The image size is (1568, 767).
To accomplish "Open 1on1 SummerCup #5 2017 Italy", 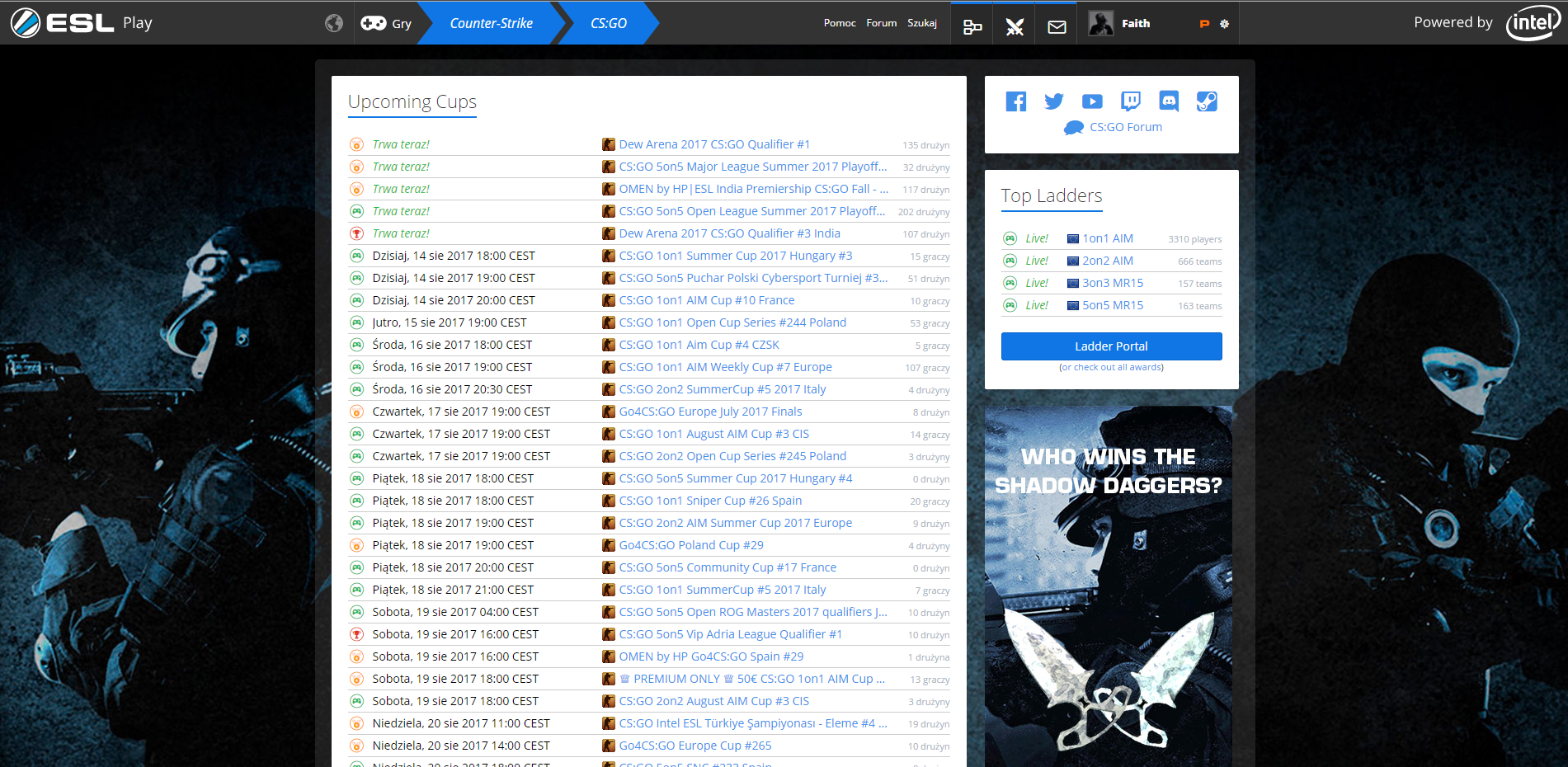I will 723,590.
